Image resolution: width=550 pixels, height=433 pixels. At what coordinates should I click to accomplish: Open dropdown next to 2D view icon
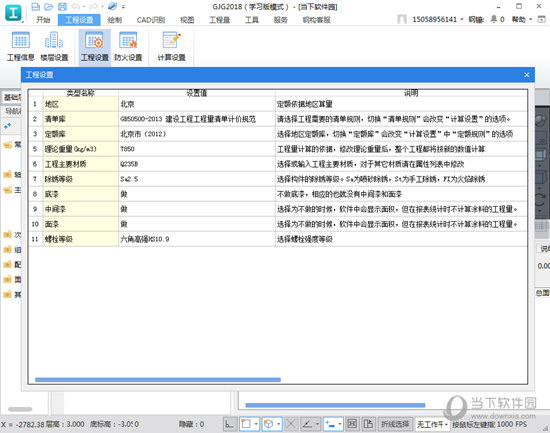click(x=256, y=424)
